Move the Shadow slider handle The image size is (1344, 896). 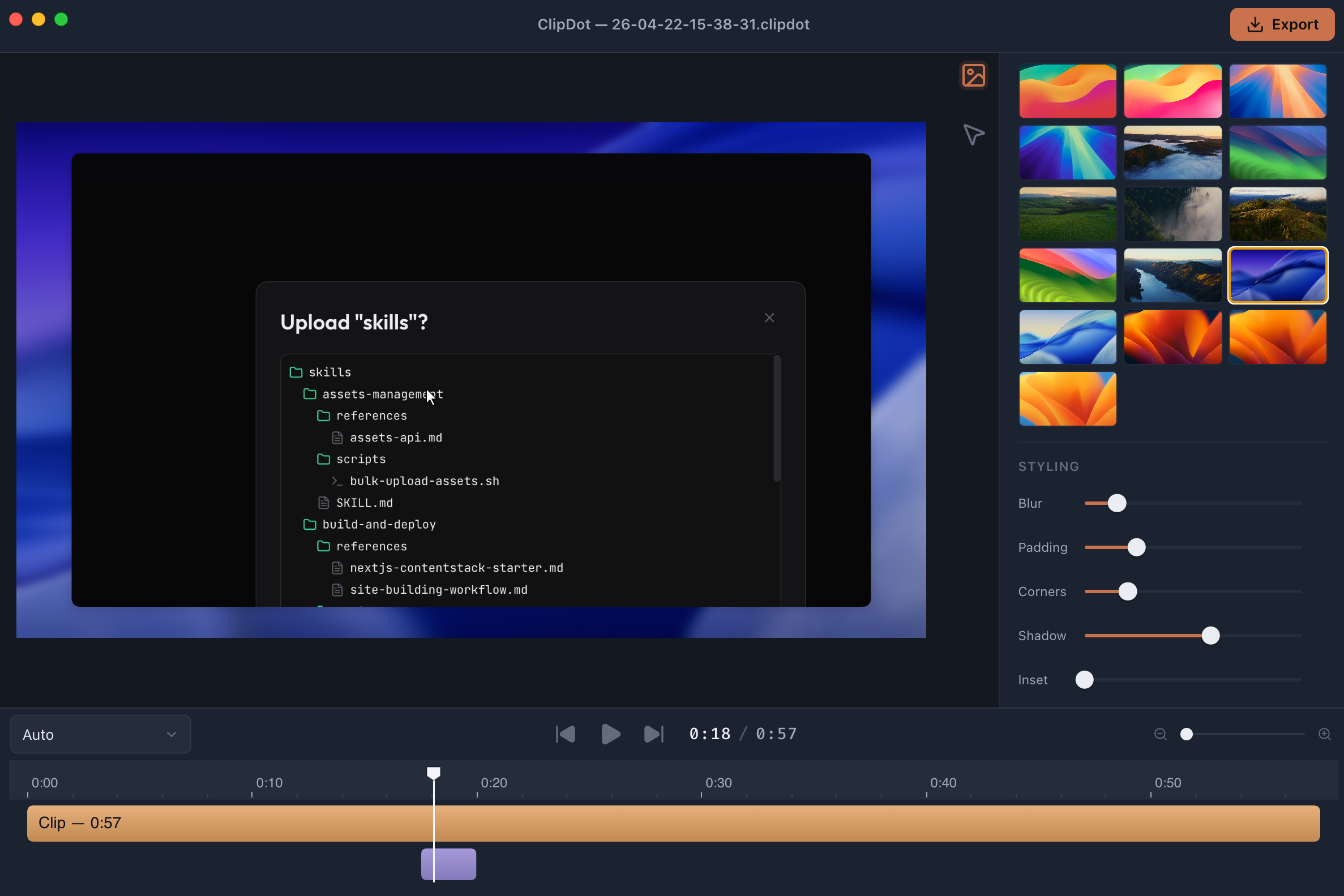point(1210,636)
